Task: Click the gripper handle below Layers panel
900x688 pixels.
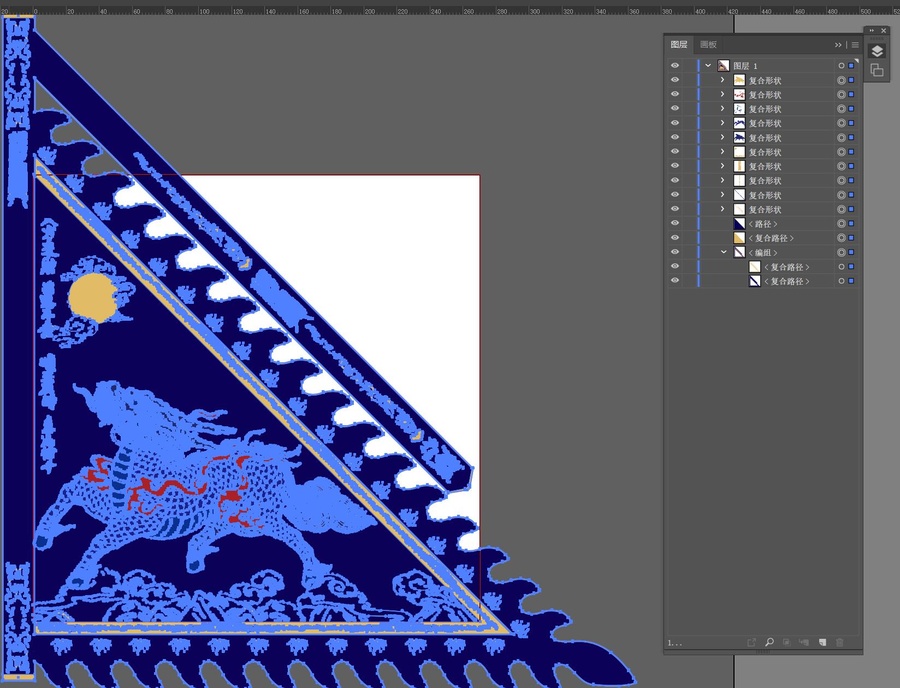Action: tap(763, 652)
